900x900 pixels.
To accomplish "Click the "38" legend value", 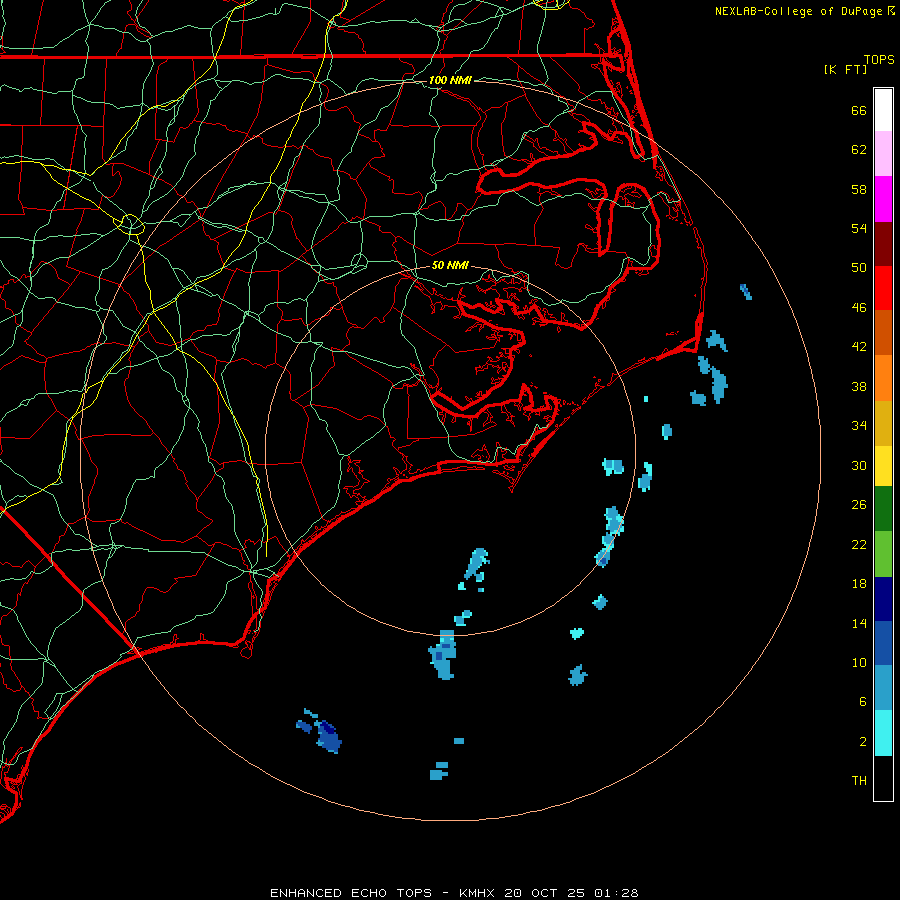I will [x=859, y=387].
